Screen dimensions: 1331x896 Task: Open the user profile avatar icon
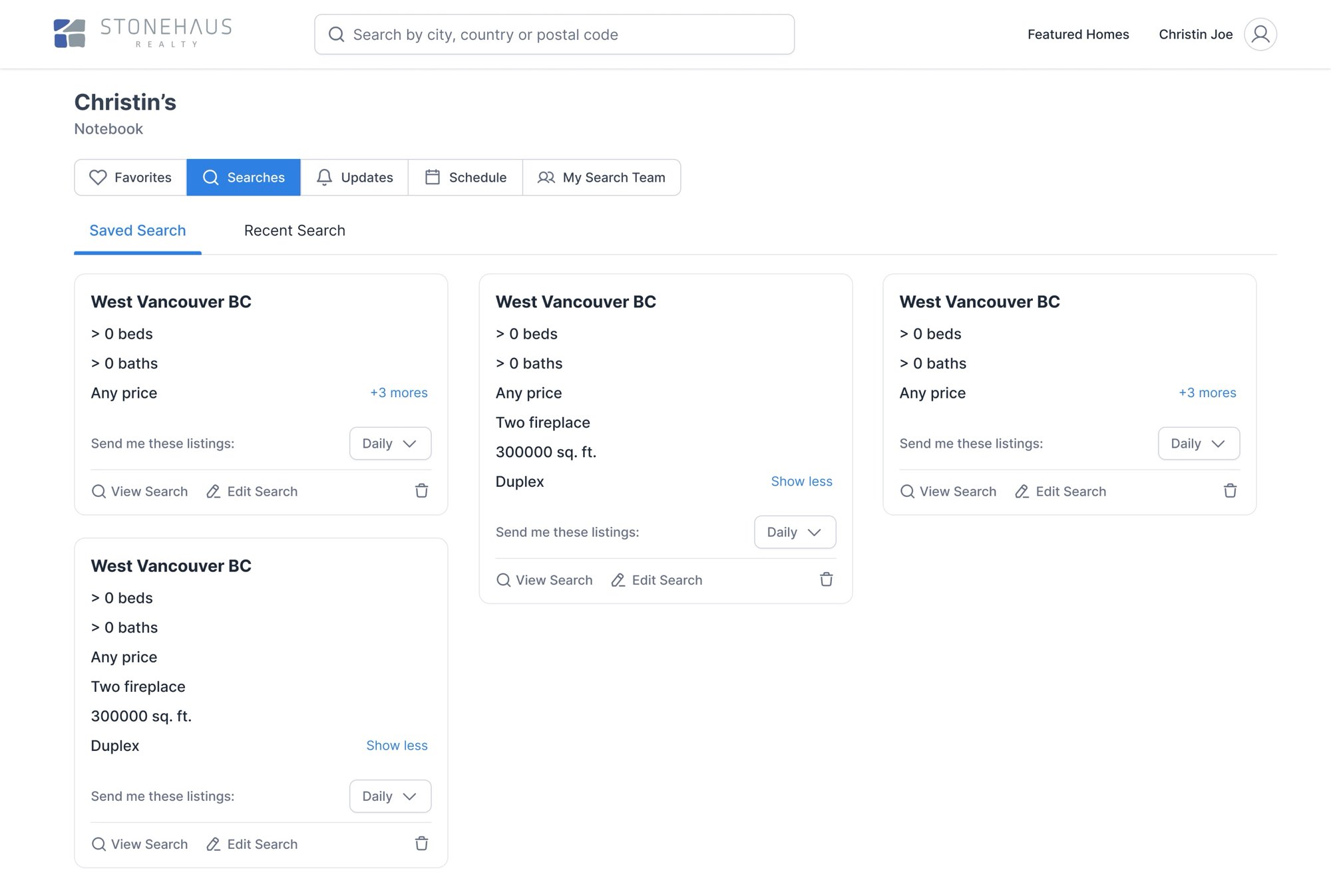[1260, 34]
